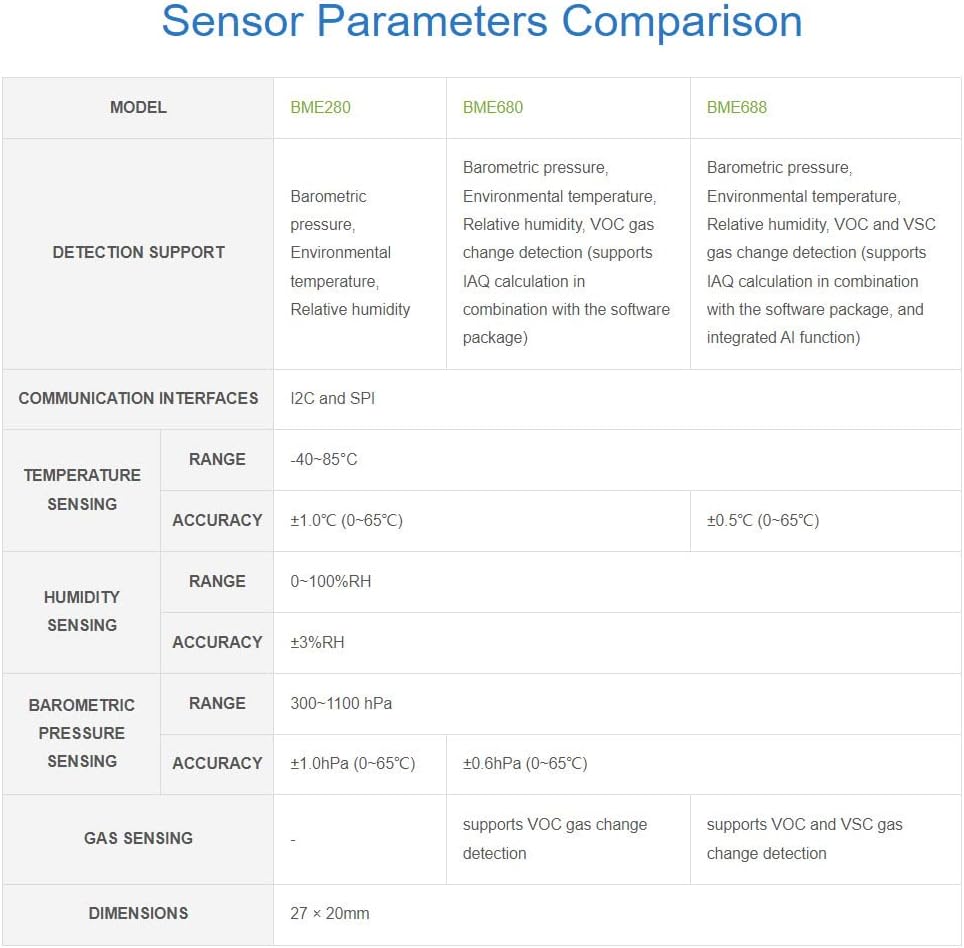This screenshot has width=964, height=948.
Task: Click the HUMIDITY SENSING row label
Action: point(82,611)
